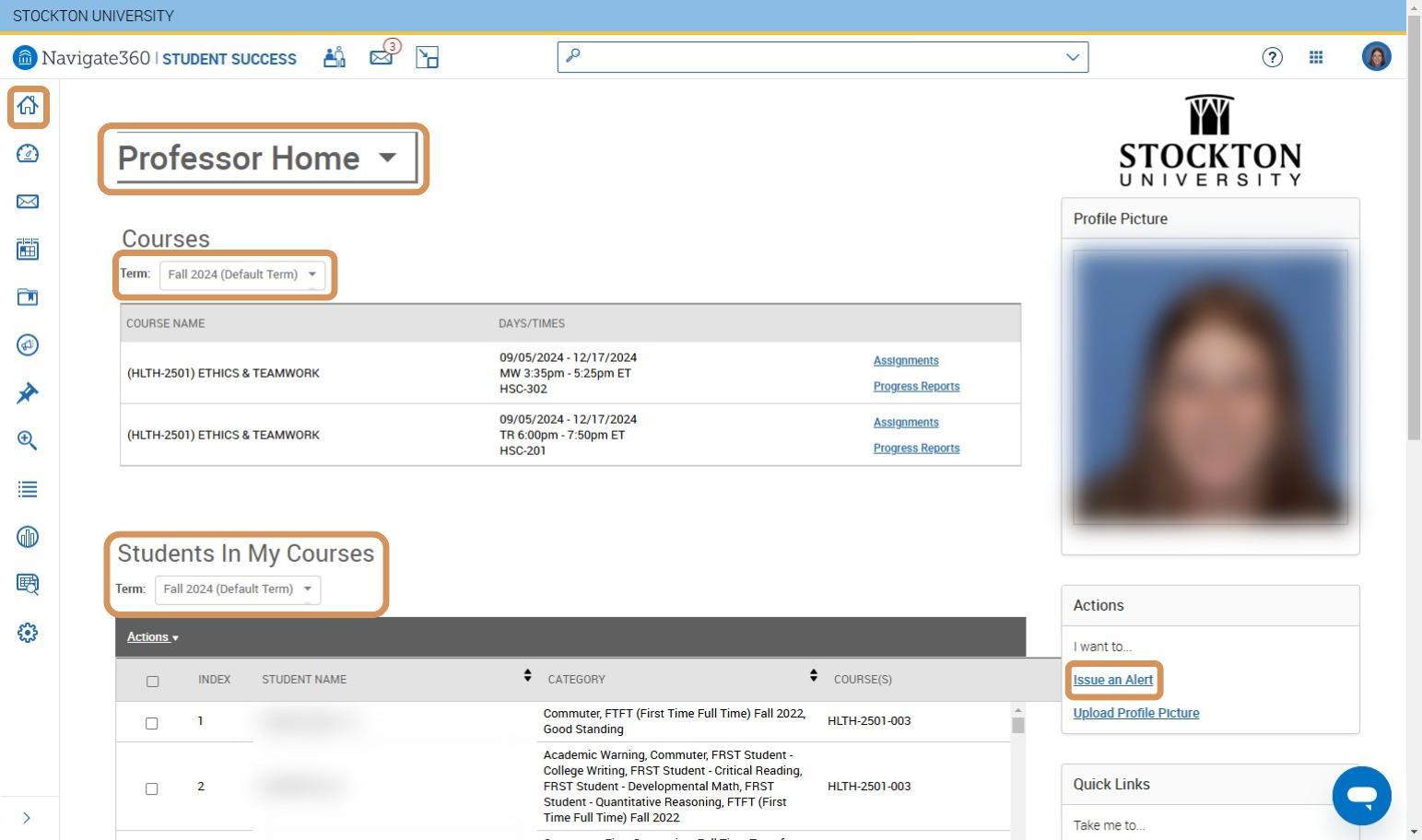1422x840 pixels.
Task: Open the gear Administration sidebar icon
Action: point(28,633)
